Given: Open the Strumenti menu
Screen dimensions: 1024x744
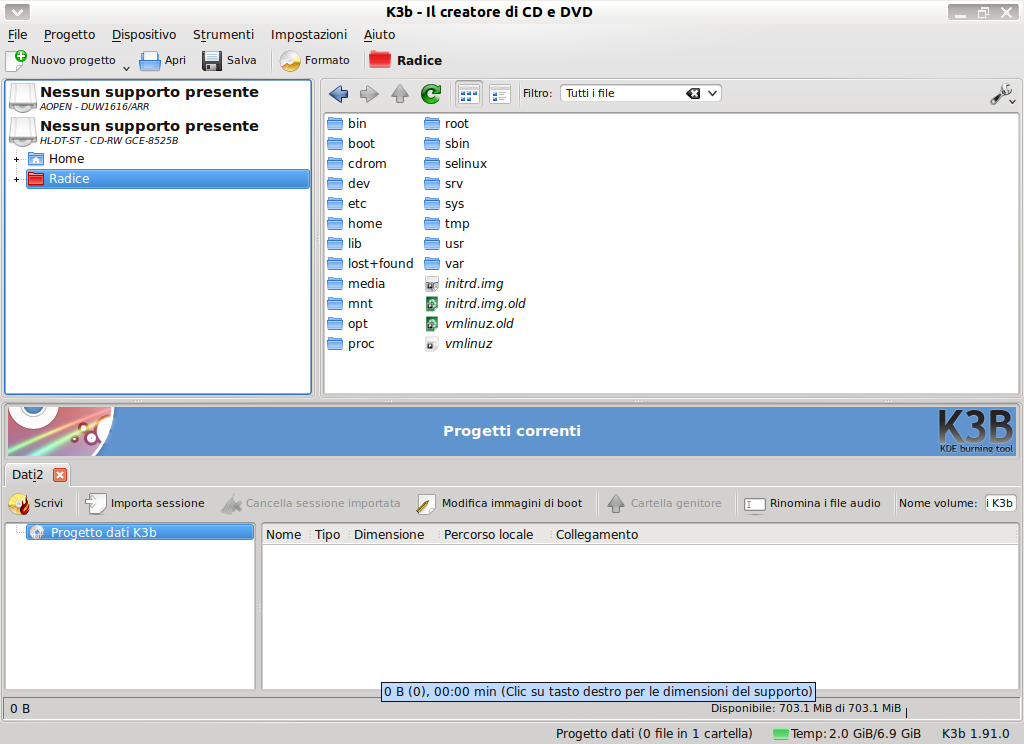Looking at the screenshot, I should click(x=223, y=34).
